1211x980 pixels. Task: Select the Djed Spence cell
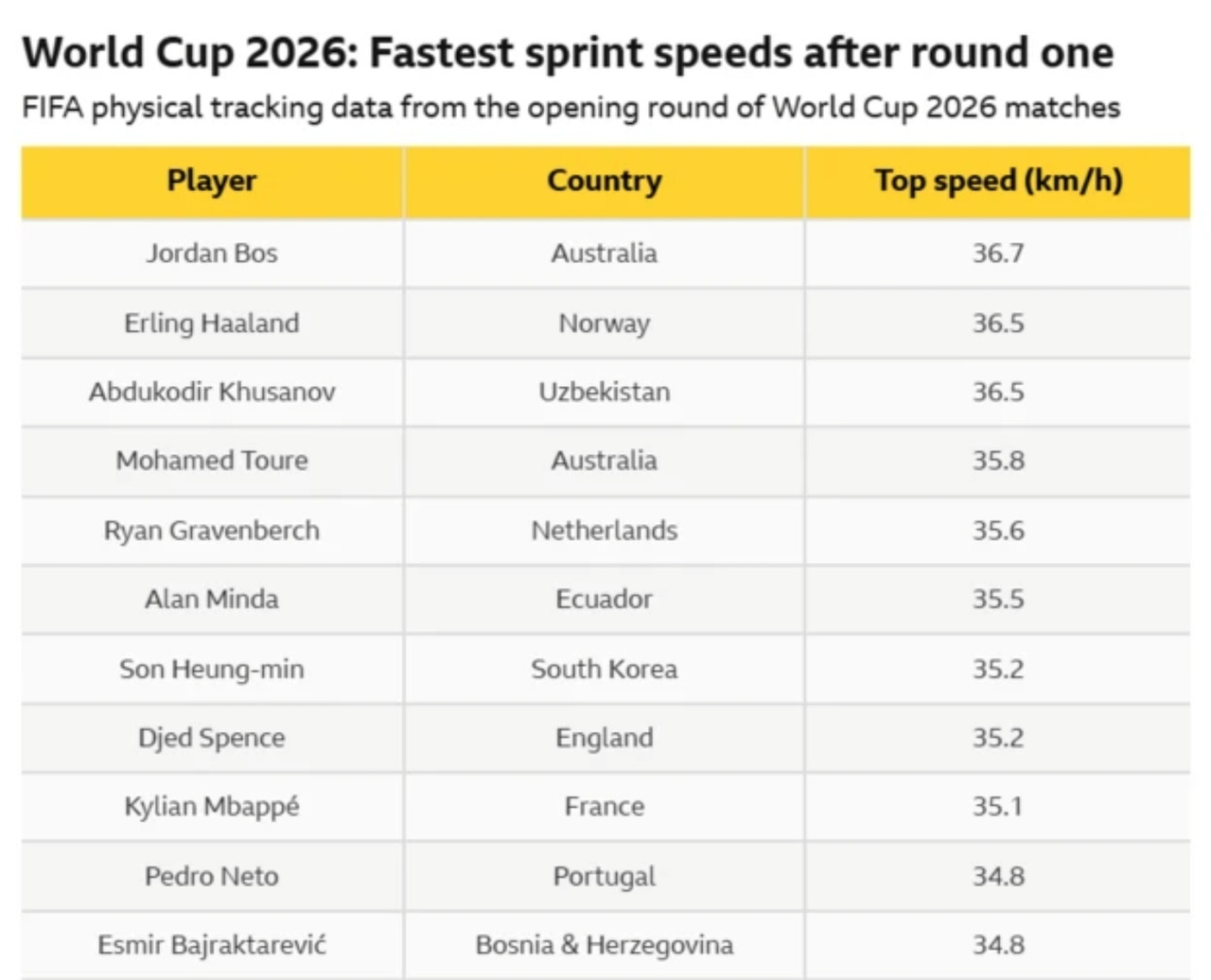(x=212, y=738)
